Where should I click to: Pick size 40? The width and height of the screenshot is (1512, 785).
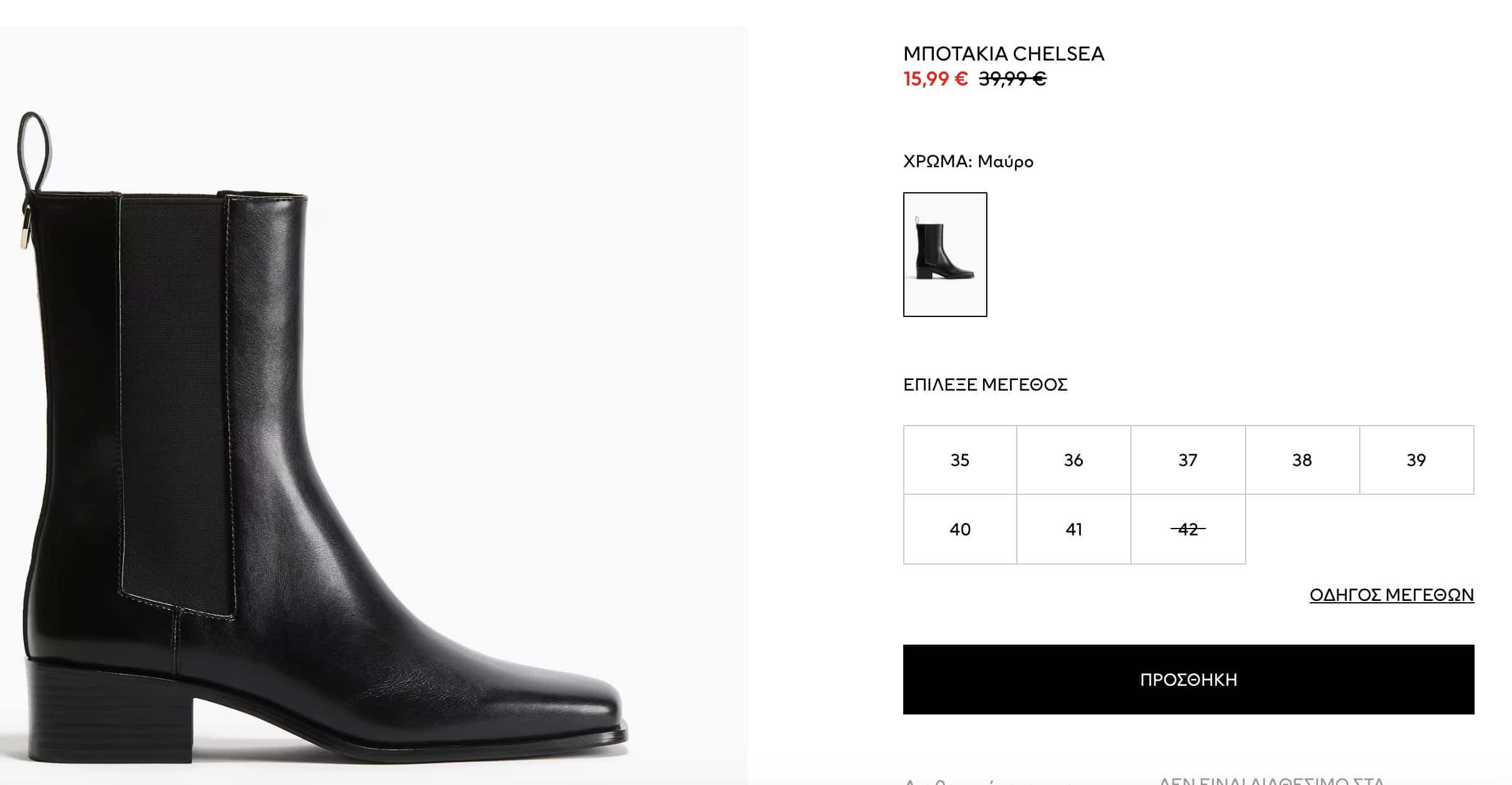(x=959, y=529)
